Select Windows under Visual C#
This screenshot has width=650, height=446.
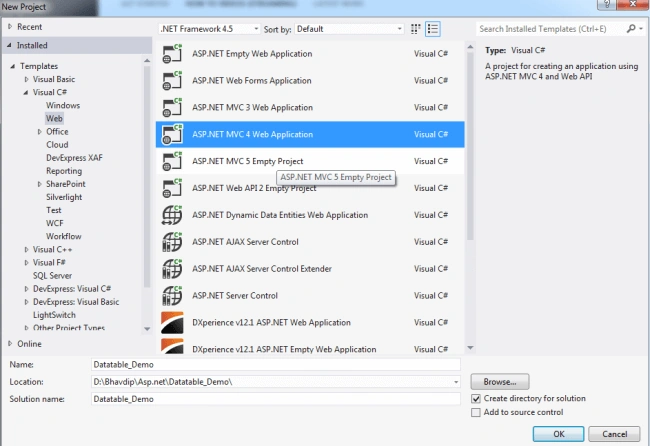[63, 105]
